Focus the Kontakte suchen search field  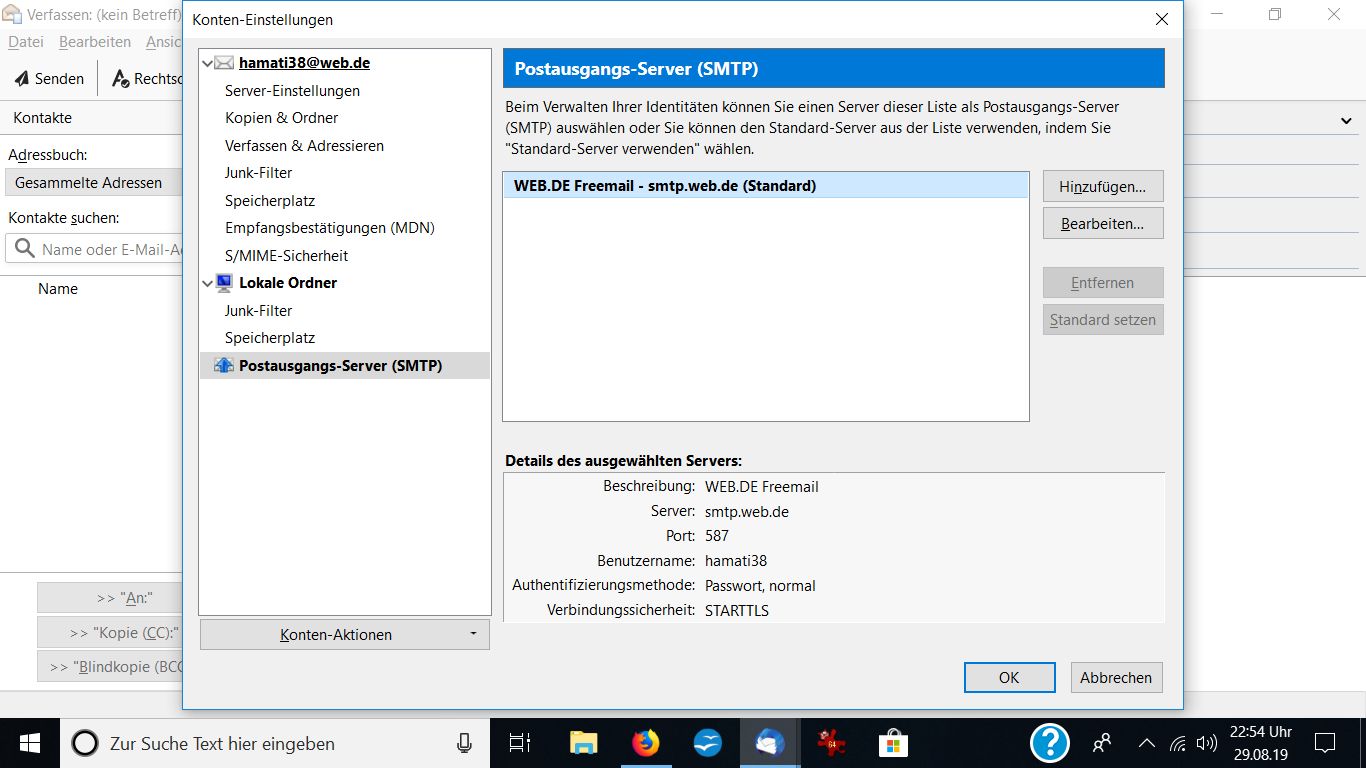point(95,250)
